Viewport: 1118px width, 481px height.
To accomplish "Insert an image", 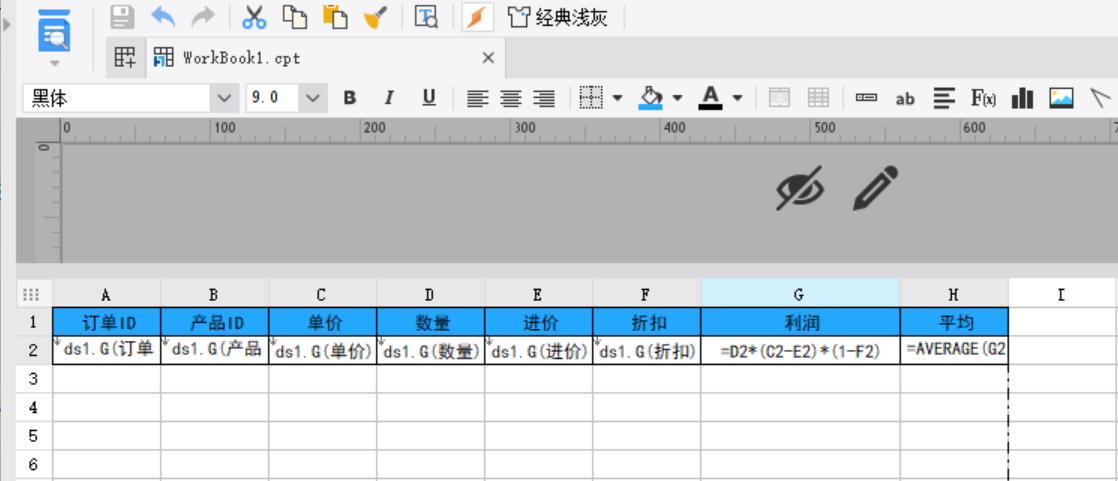I will 1062,98.
